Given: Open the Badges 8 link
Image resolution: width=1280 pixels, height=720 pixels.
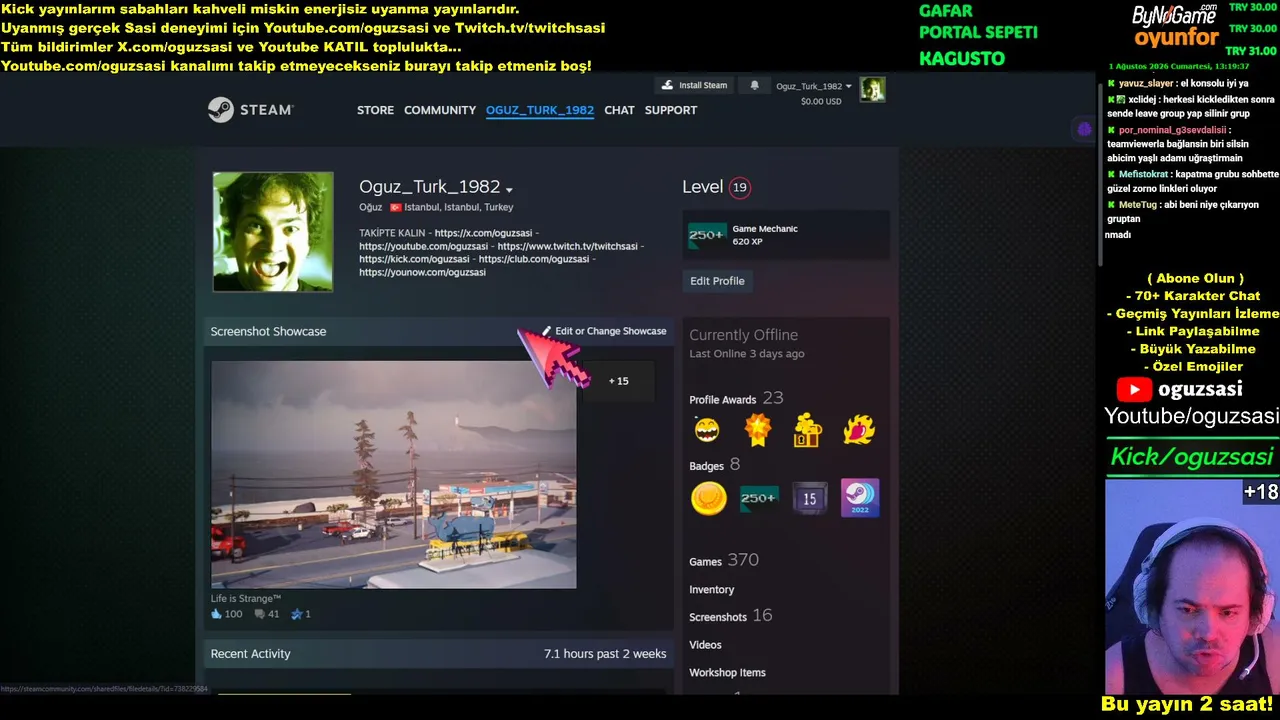Looking at the screenshot, I should point(714,465).
